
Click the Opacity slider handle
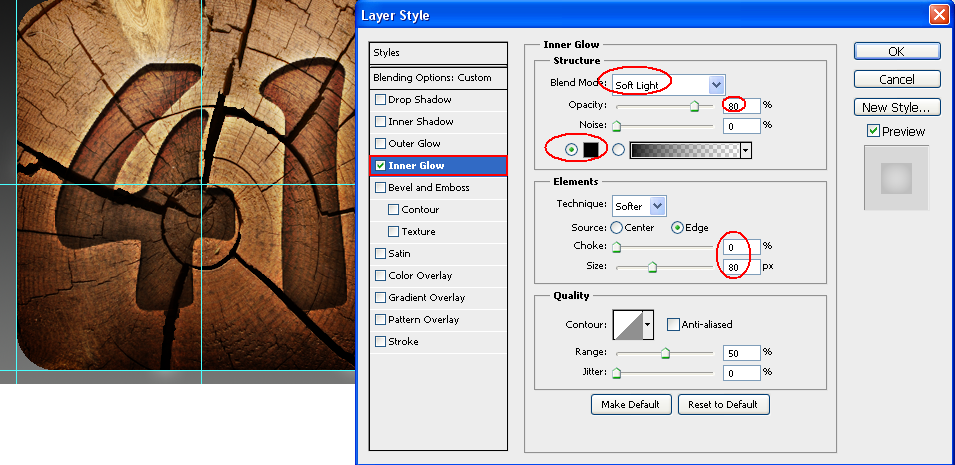click(694, 107)
